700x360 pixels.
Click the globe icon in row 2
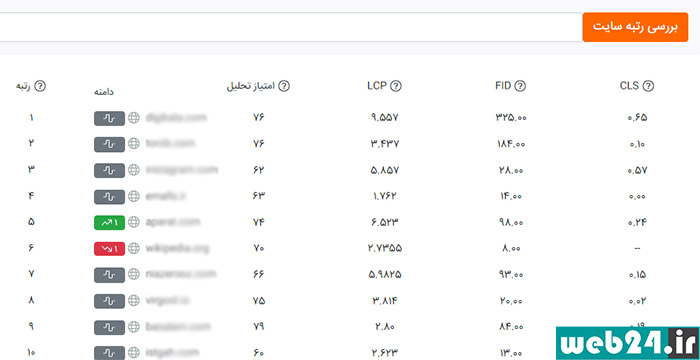(x=133, y=144)
